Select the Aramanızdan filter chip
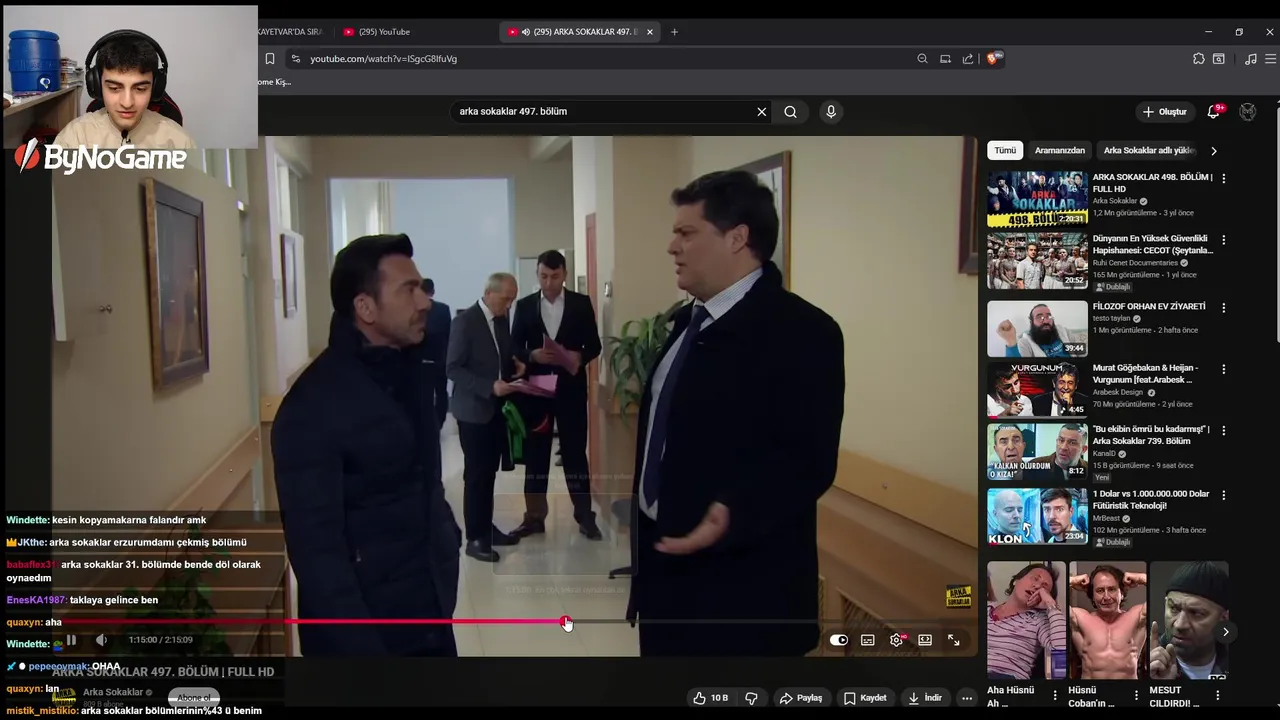This screenshot has height=720, width=1280. tap(1060, 150)
